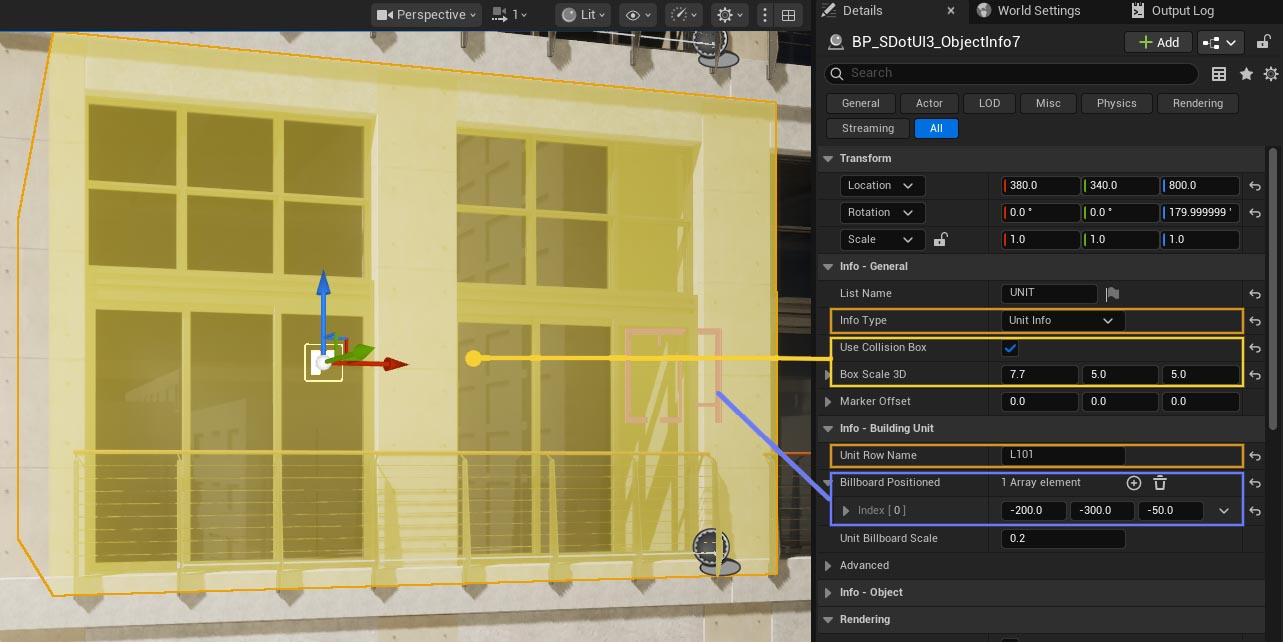This screenshot has width=1283, height=642.
Task: Open Details panel settings gear
Action: [x=1271, y=74]
